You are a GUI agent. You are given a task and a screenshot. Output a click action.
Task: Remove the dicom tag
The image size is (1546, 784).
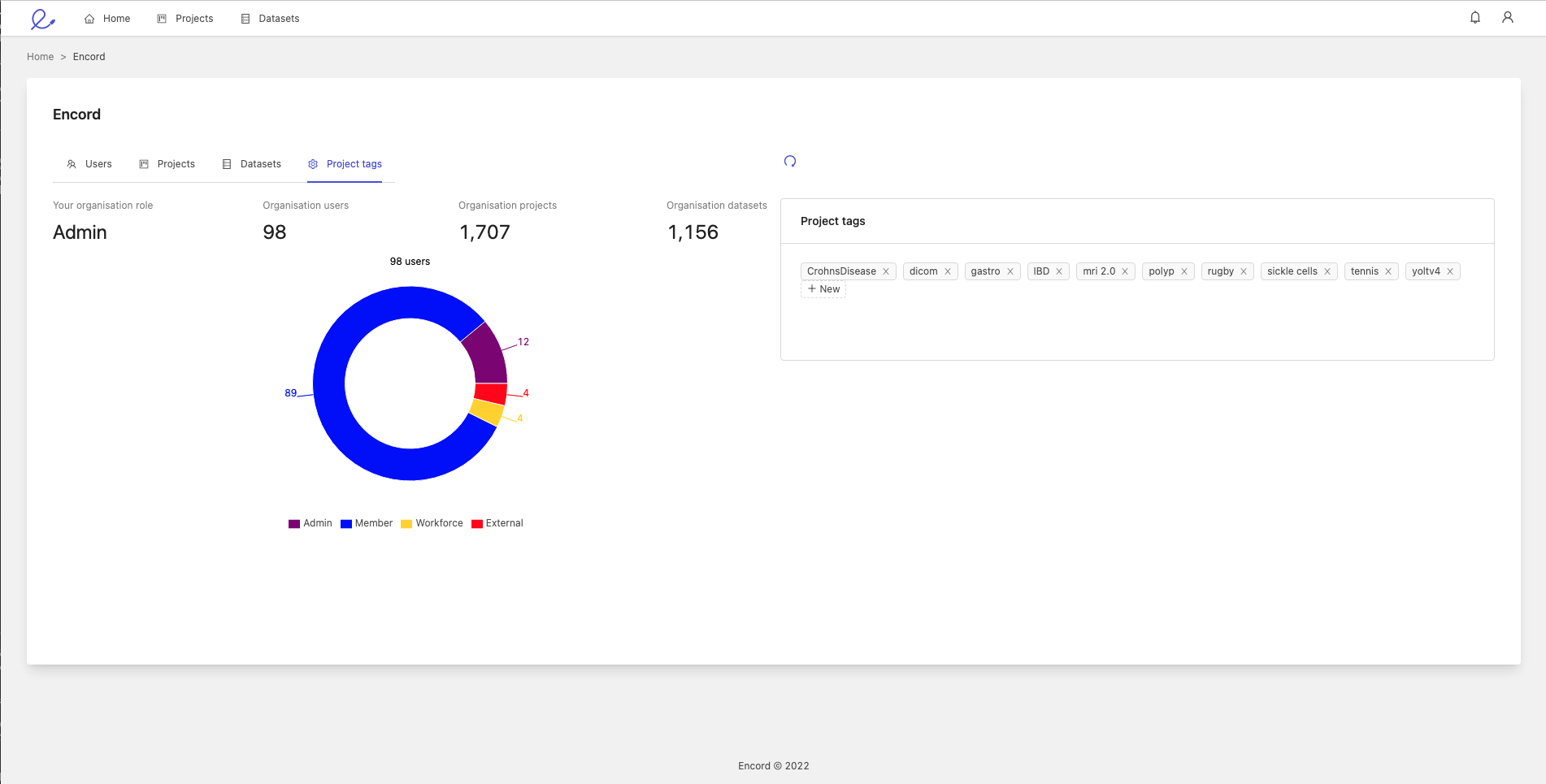[948, 271]
